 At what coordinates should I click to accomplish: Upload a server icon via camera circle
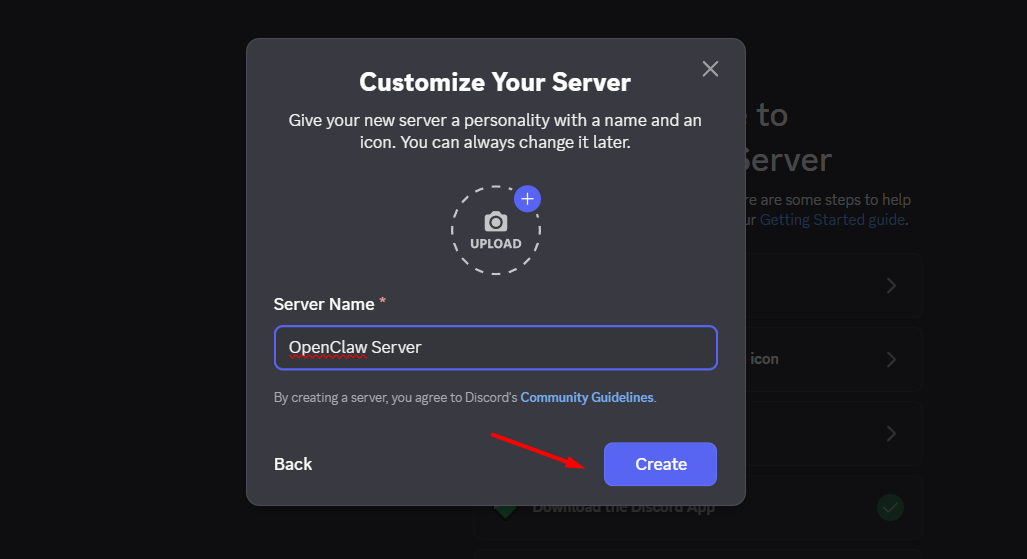(x=496, y=230)
